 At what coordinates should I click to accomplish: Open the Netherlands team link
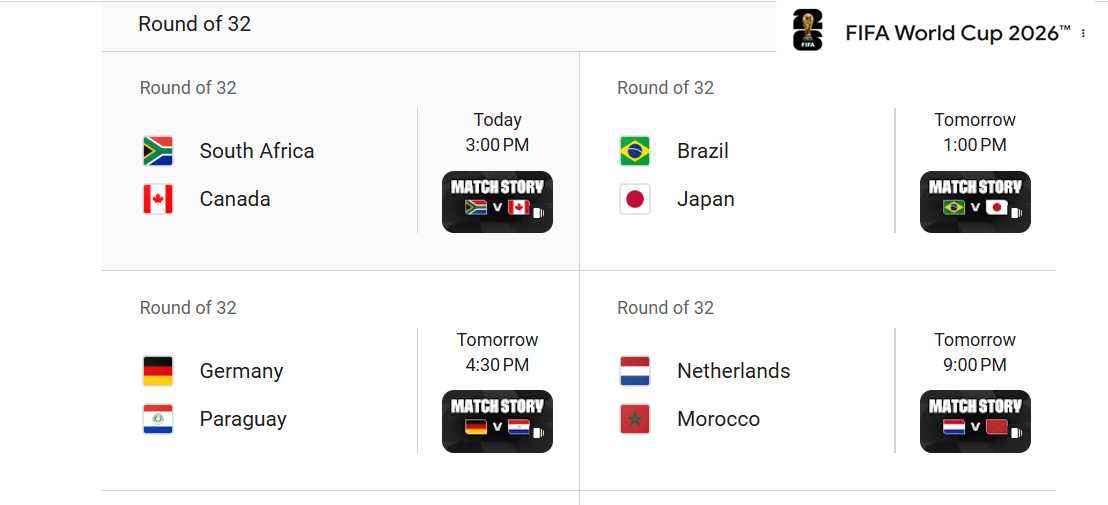[x=733, y=371]
